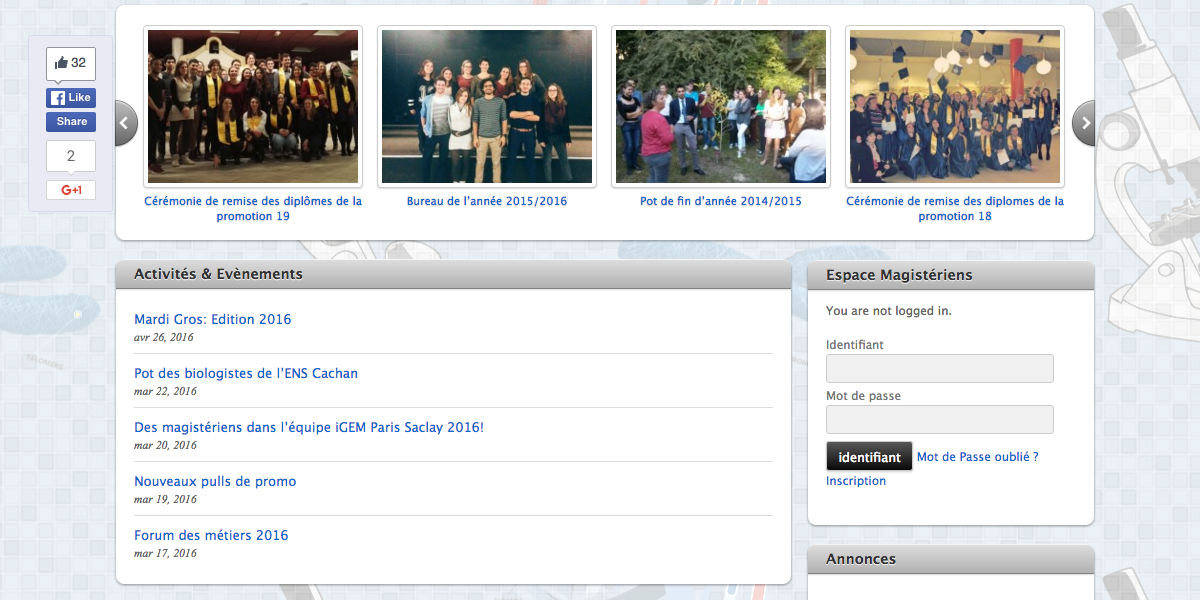The height and width of the screenshot is (600, 1200).
Task: Click the thumbs-up count of 32
Action: [71, 63]
